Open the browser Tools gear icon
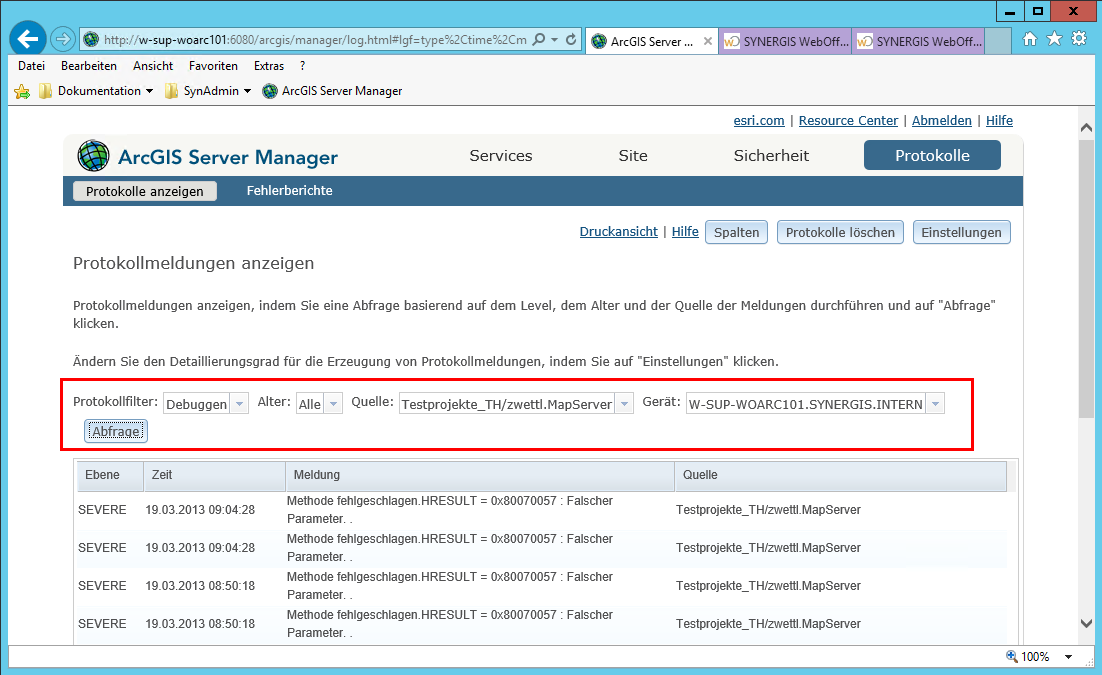This screenshot has width=1102, height=675. pos(1079,39)
